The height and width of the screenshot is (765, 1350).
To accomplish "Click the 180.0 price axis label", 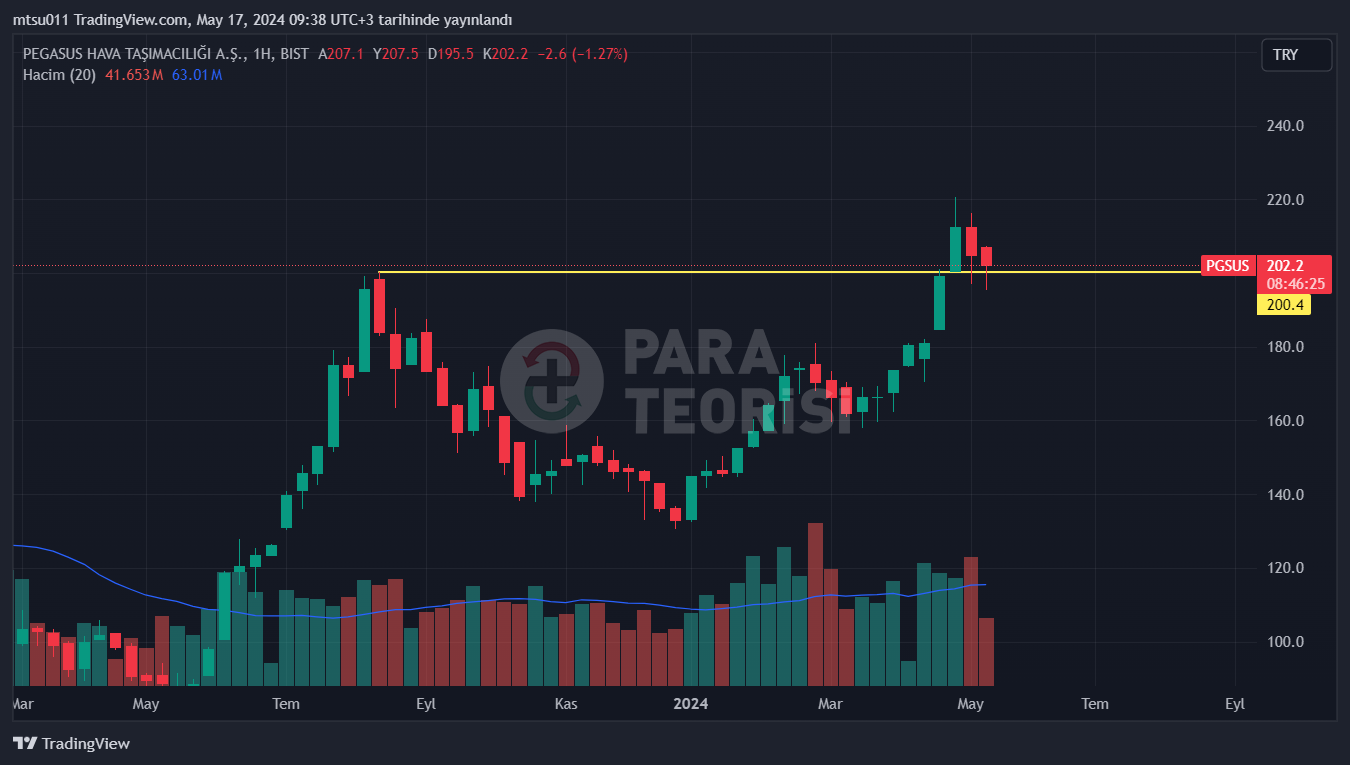I will click(x=1285, y=347).
